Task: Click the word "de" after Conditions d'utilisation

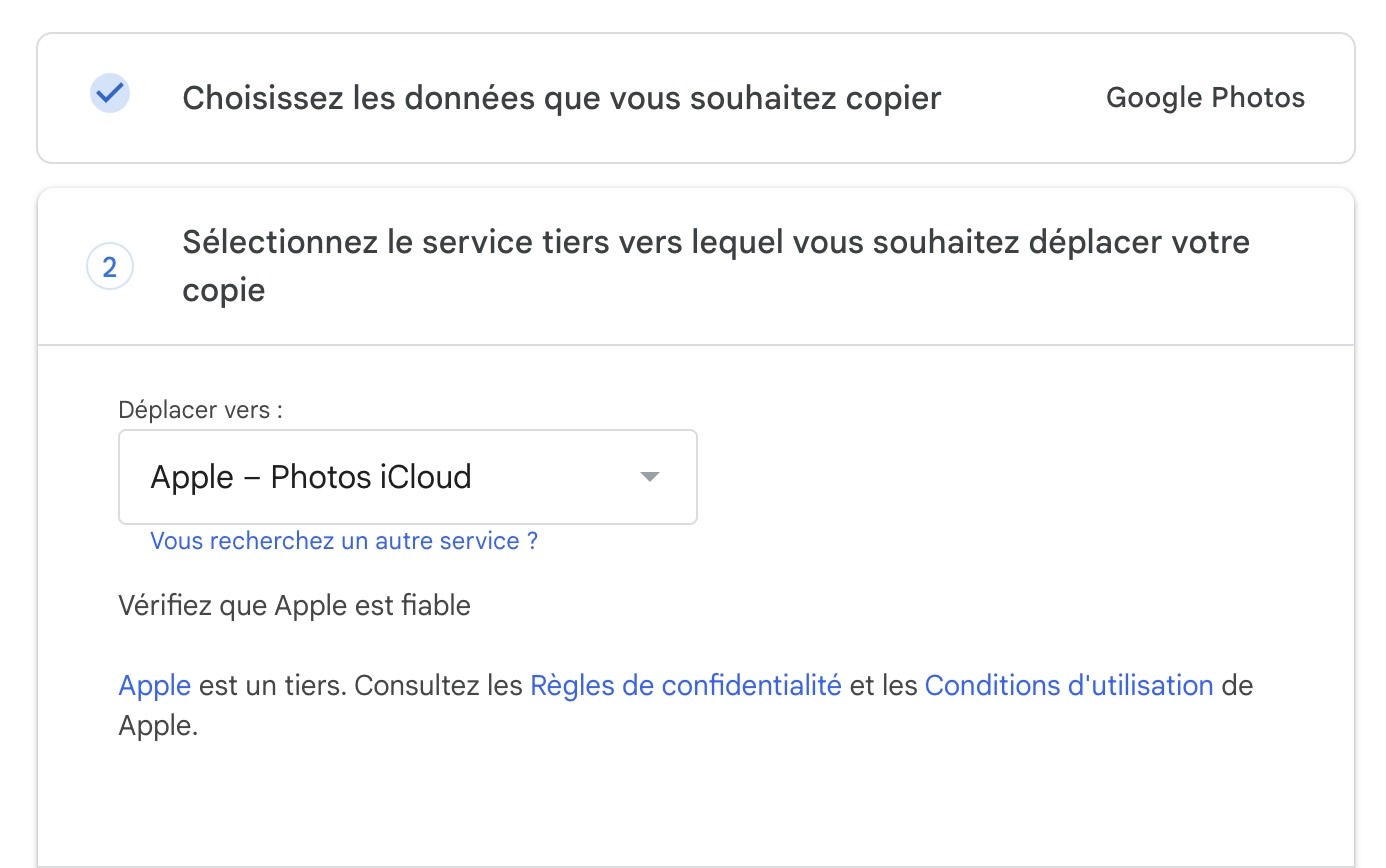Action: click(1237, 686)
